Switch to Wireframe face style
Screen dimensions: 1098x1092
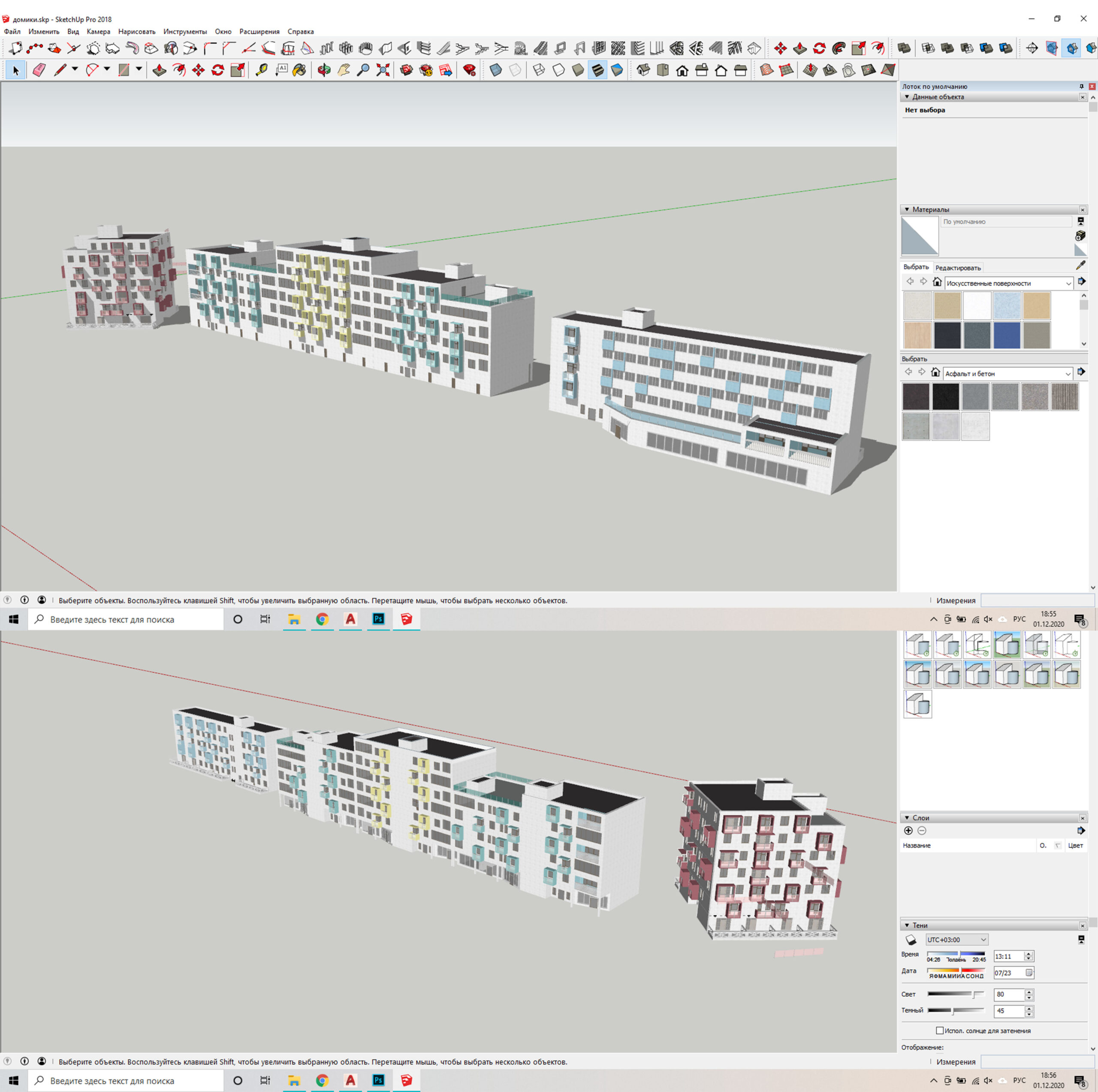(x=539, y=70)
